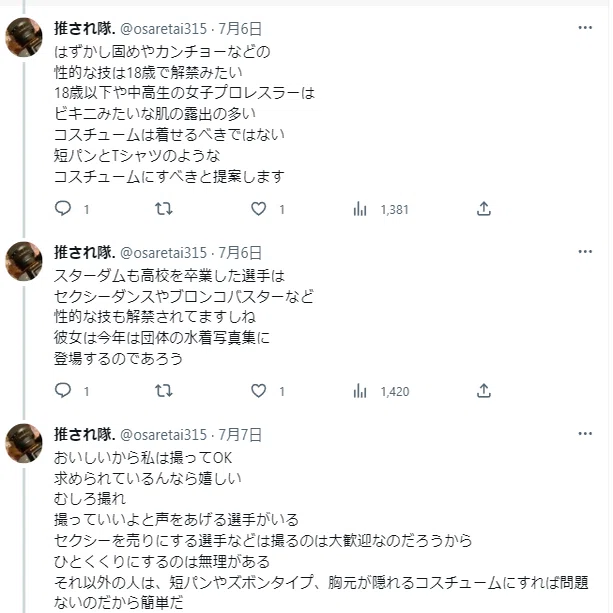613x613 pixels.
Task: Open the second tweet's 7月6日 timestamp
Action: [240, 253]
